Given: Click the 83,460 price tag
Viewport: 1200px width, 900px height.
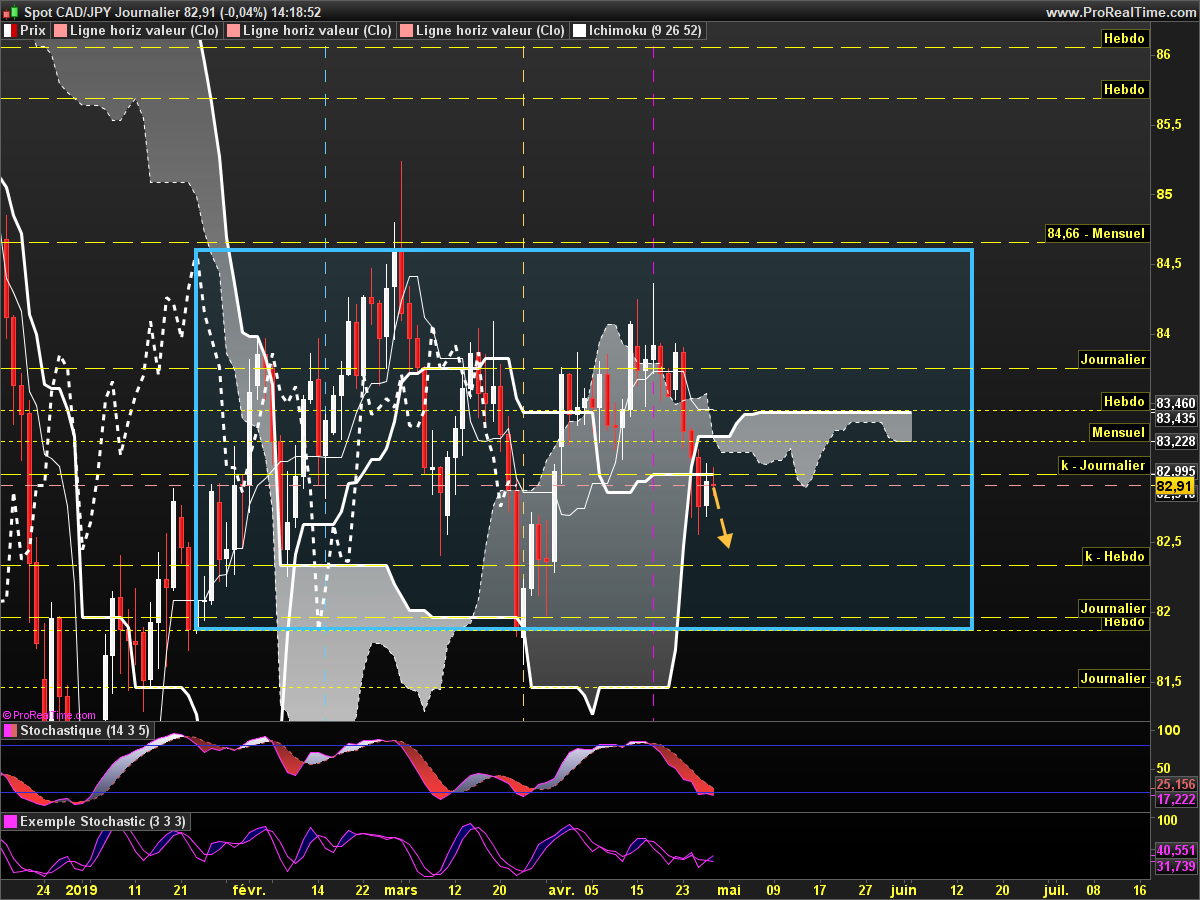Looking at the screenshot, I should tap(1175, 402).
